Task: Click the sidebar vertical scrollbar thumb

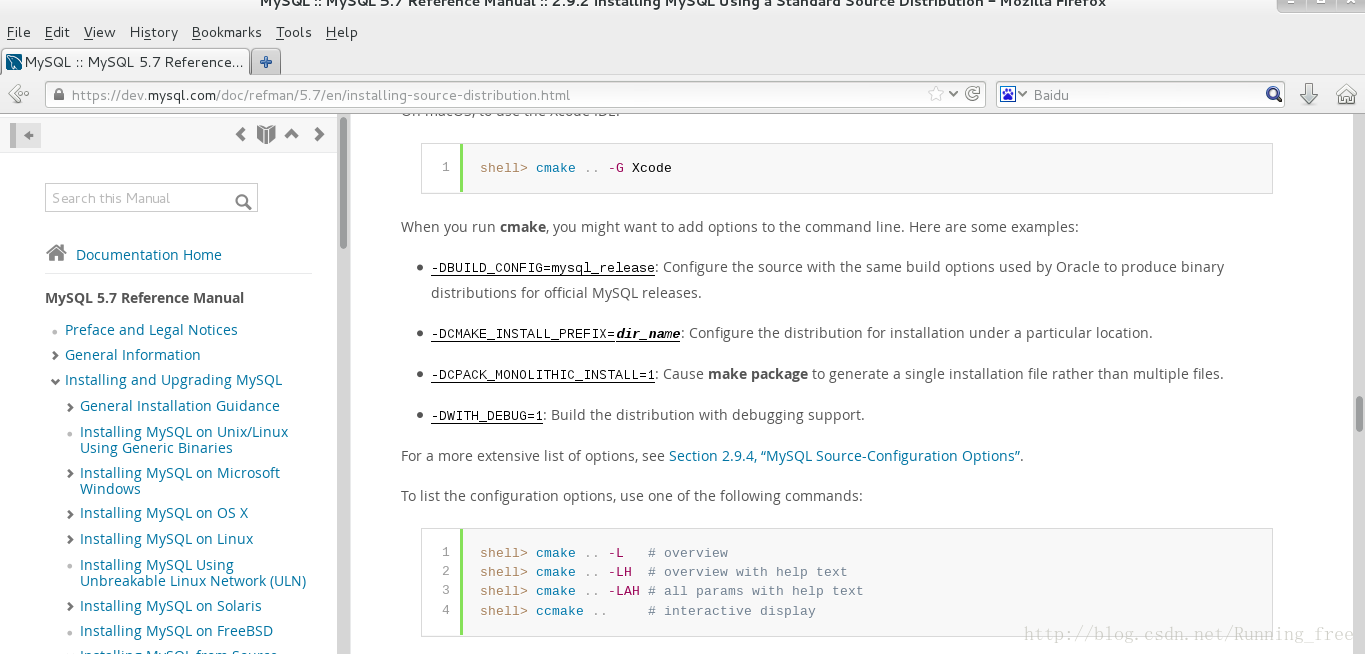Action: coord(344,182)
